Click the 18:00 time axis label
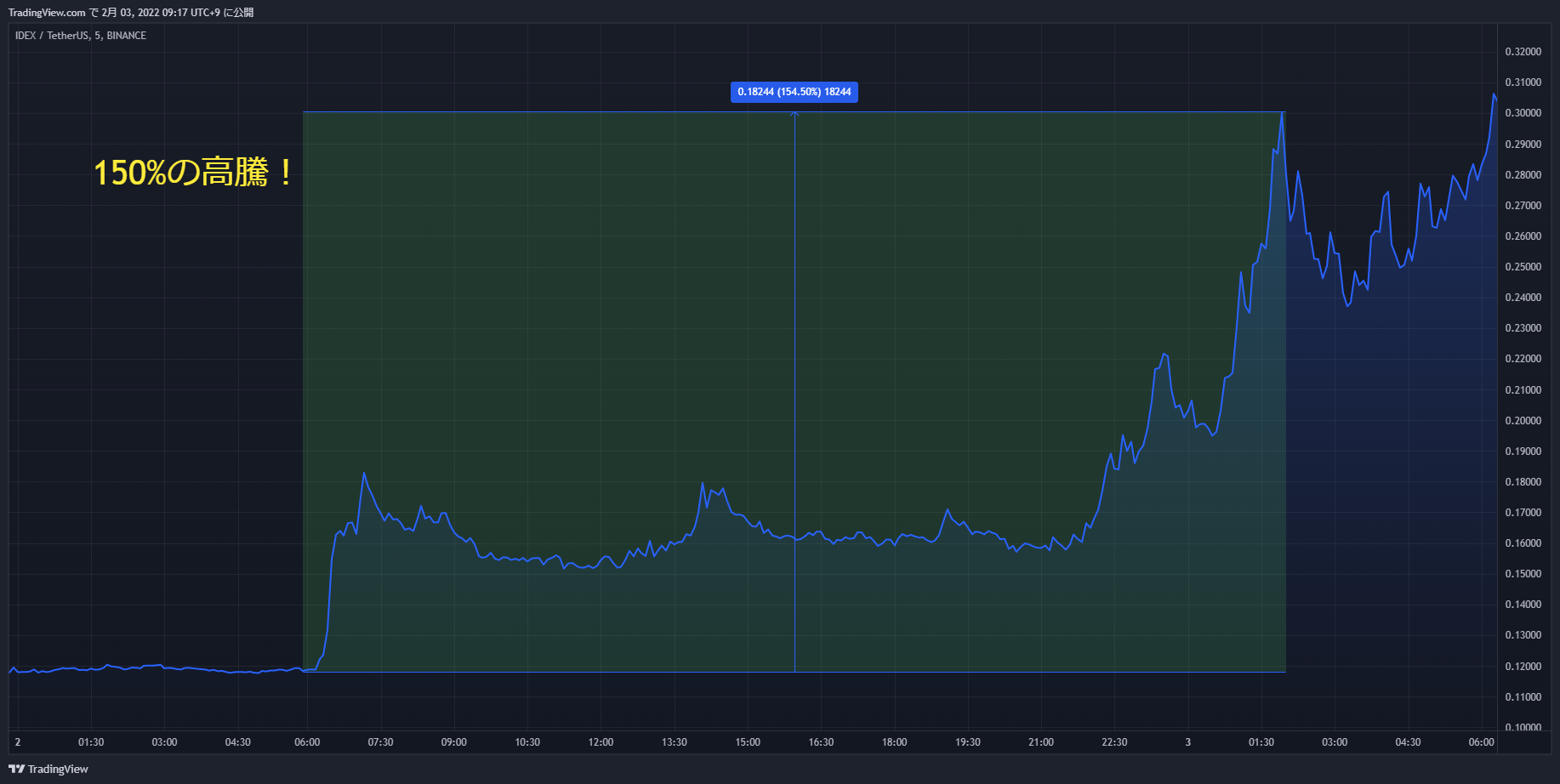 (x=895, y=742)
